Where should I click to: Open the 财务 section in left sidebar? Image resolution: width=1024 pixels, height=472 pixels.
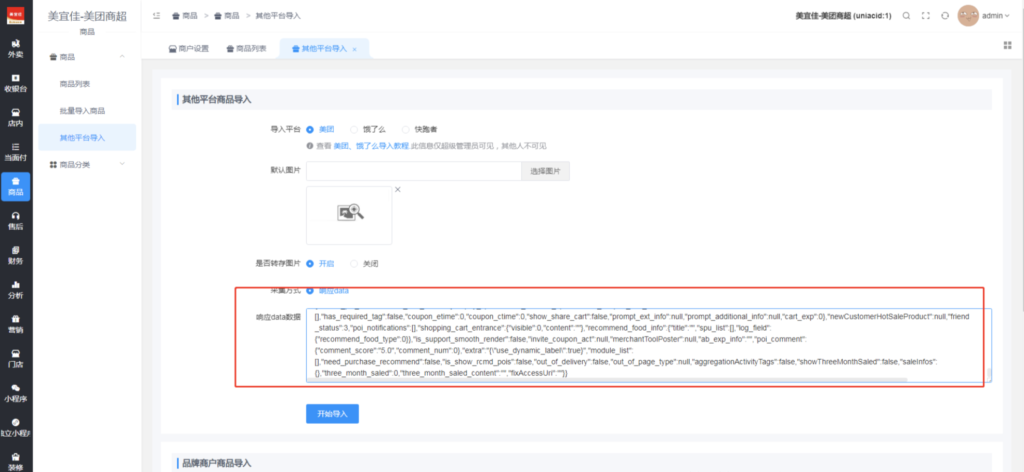[x=16, y=255]
